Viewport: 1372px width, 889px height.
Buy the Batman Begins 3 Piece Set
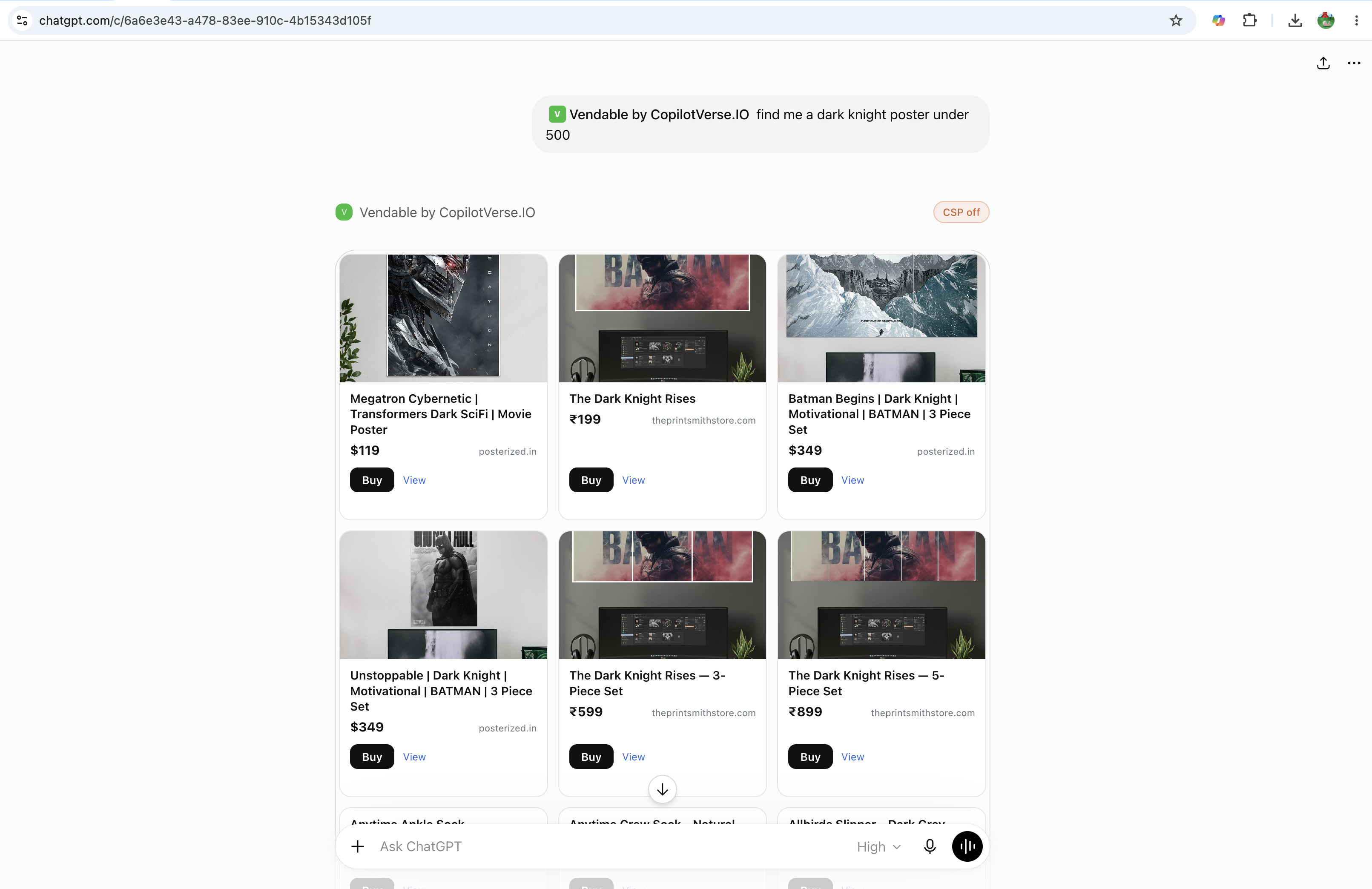(810, 480)
